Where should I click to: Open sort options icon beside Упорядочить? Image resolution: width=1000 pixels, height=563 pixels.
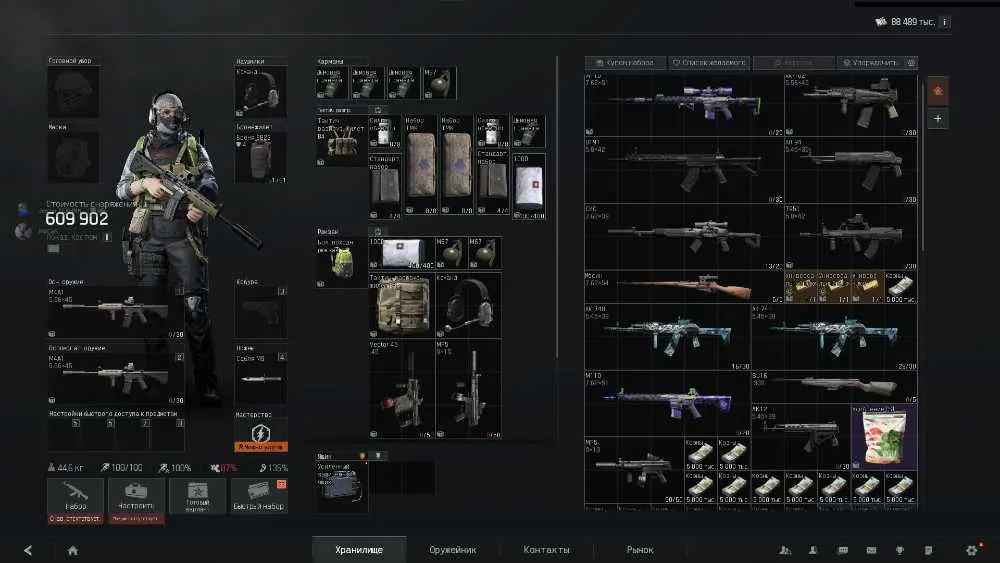(x=911, y=62)
